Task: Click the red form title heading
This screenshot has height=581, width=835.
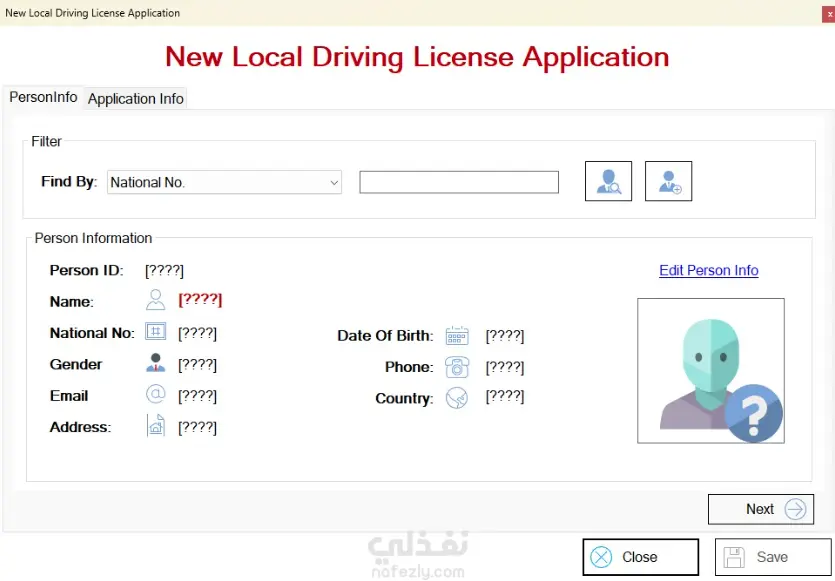Action: pos(417,56)
